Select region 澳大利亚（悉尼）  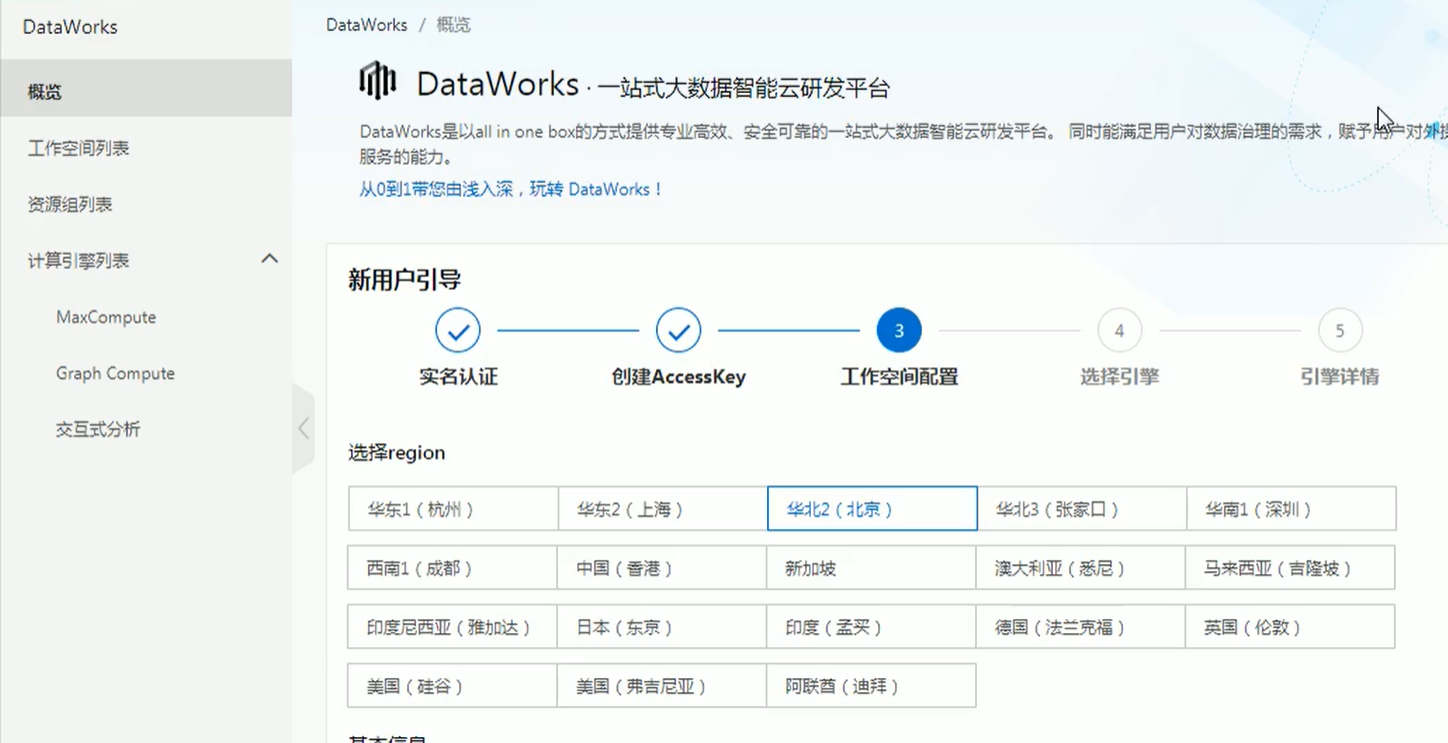tap(1081, 568)
